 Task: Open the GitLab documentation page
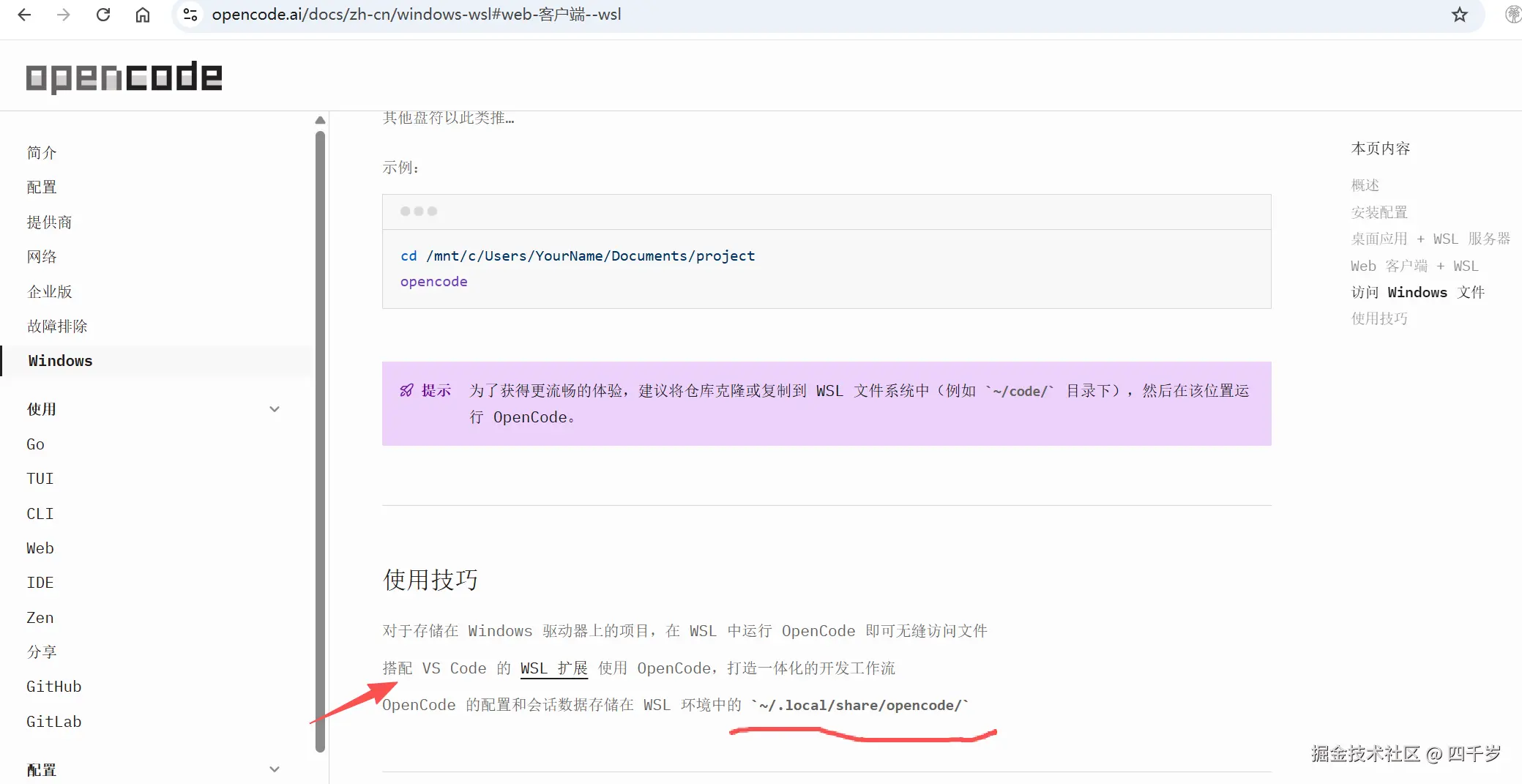(53, 721)
